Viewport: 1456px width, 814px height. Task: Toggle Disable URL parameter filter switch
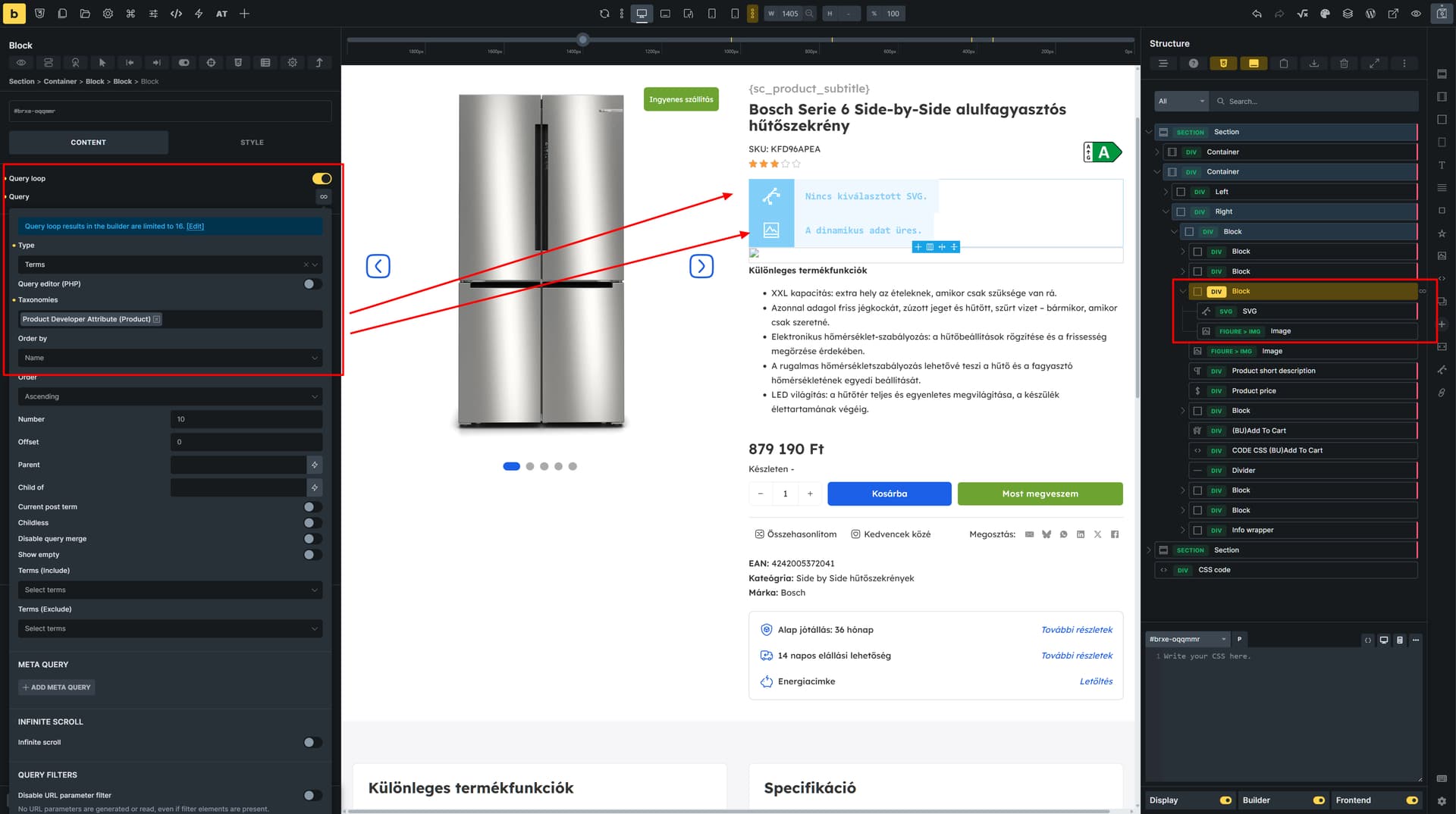312,796
